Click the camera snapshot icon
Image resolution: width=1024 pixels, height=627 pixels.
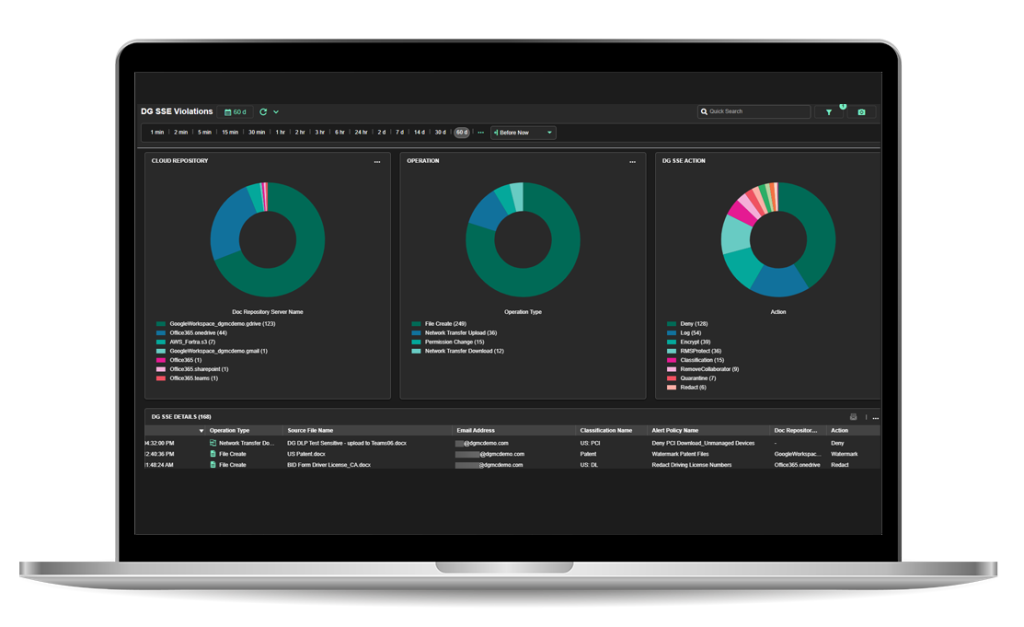(861, 112)
